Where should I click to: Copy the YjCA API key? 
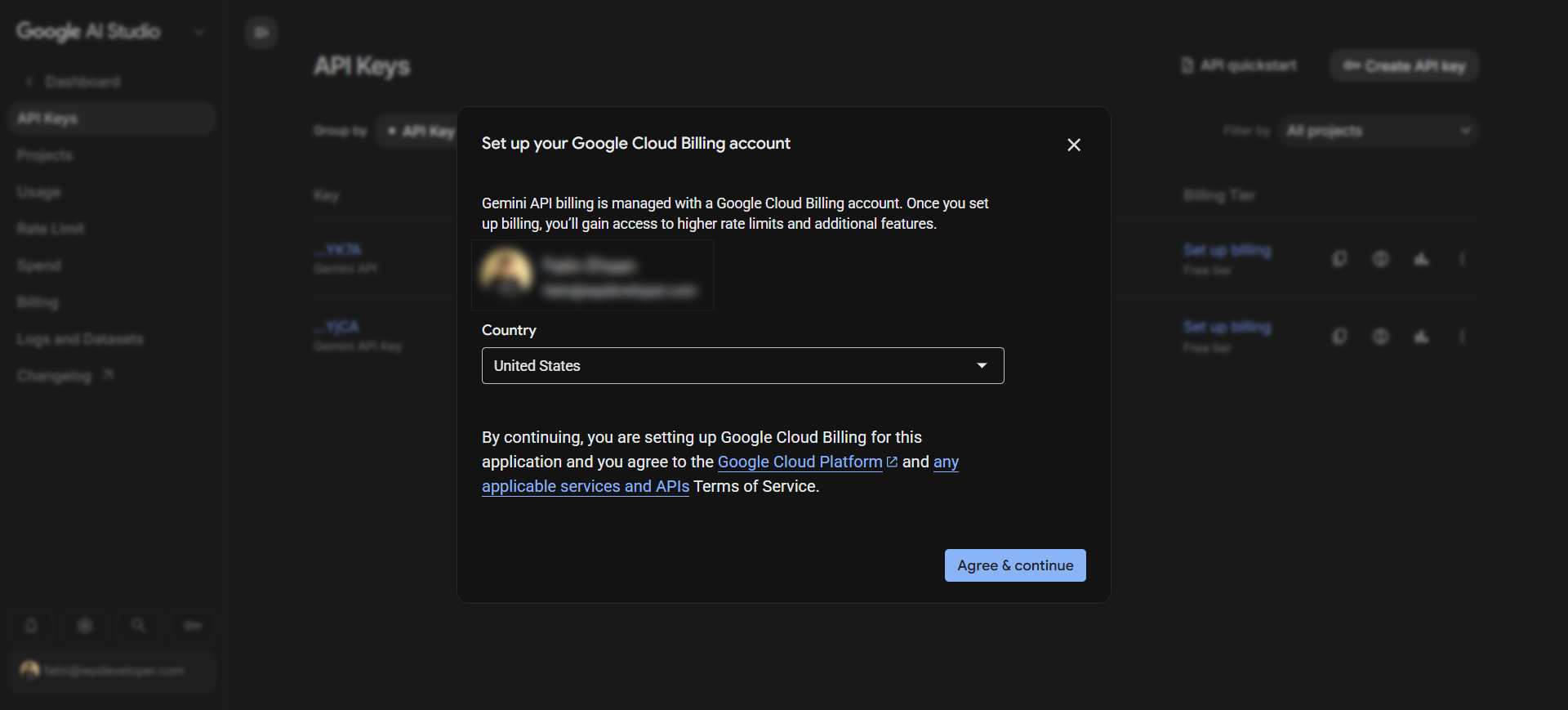[x=1339, y=337]
